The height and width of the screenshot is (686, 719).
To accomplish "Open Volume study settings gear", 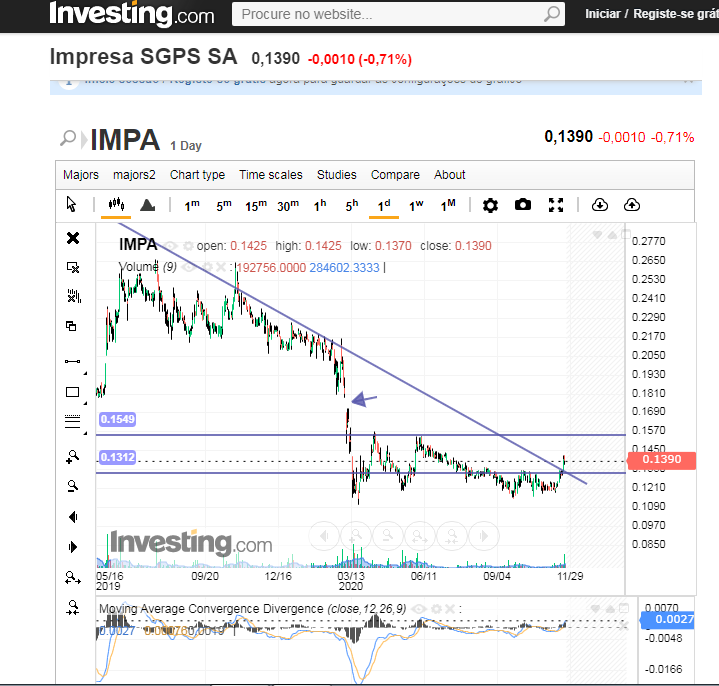I will click(207, 267).
